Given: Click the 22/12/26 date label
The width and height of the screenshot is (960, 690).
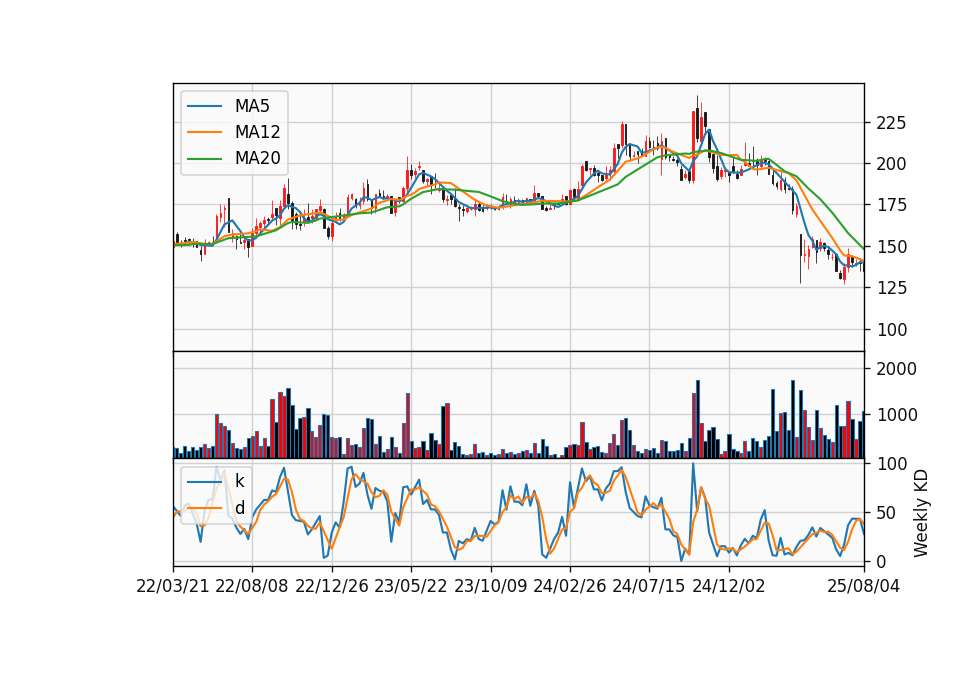Looking at the screenshot, I should point(332,586).
